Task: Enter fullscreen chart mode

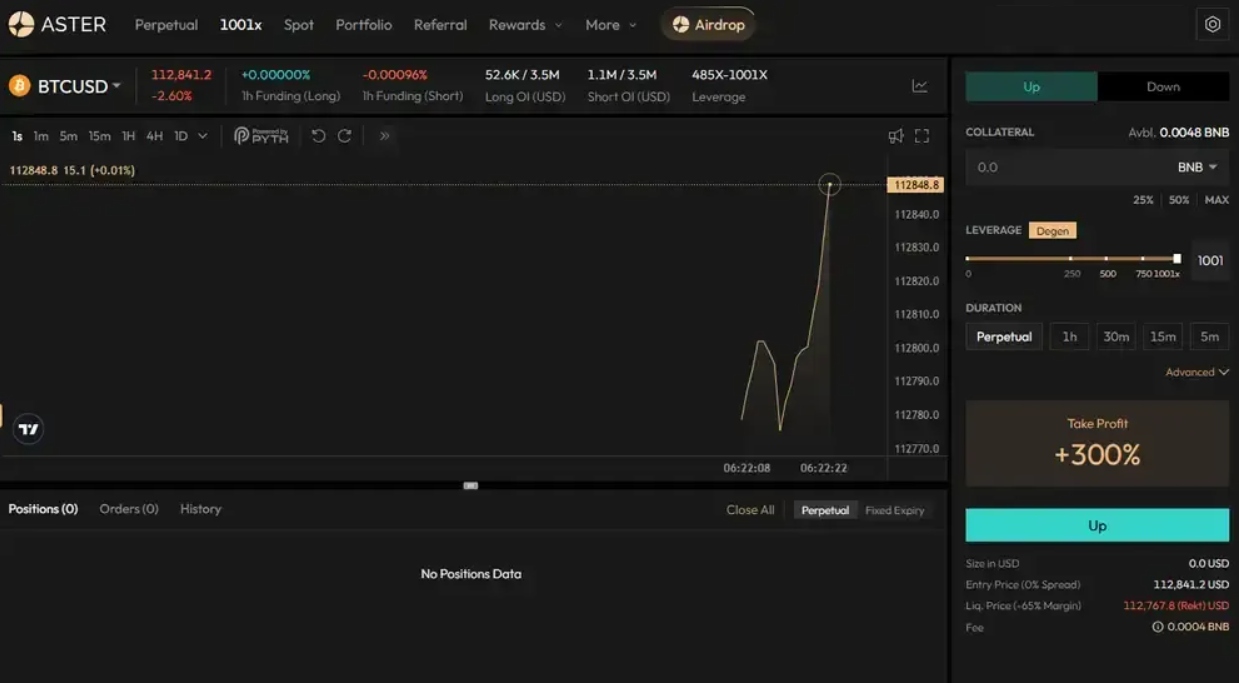Action: (x=922, y=136)
